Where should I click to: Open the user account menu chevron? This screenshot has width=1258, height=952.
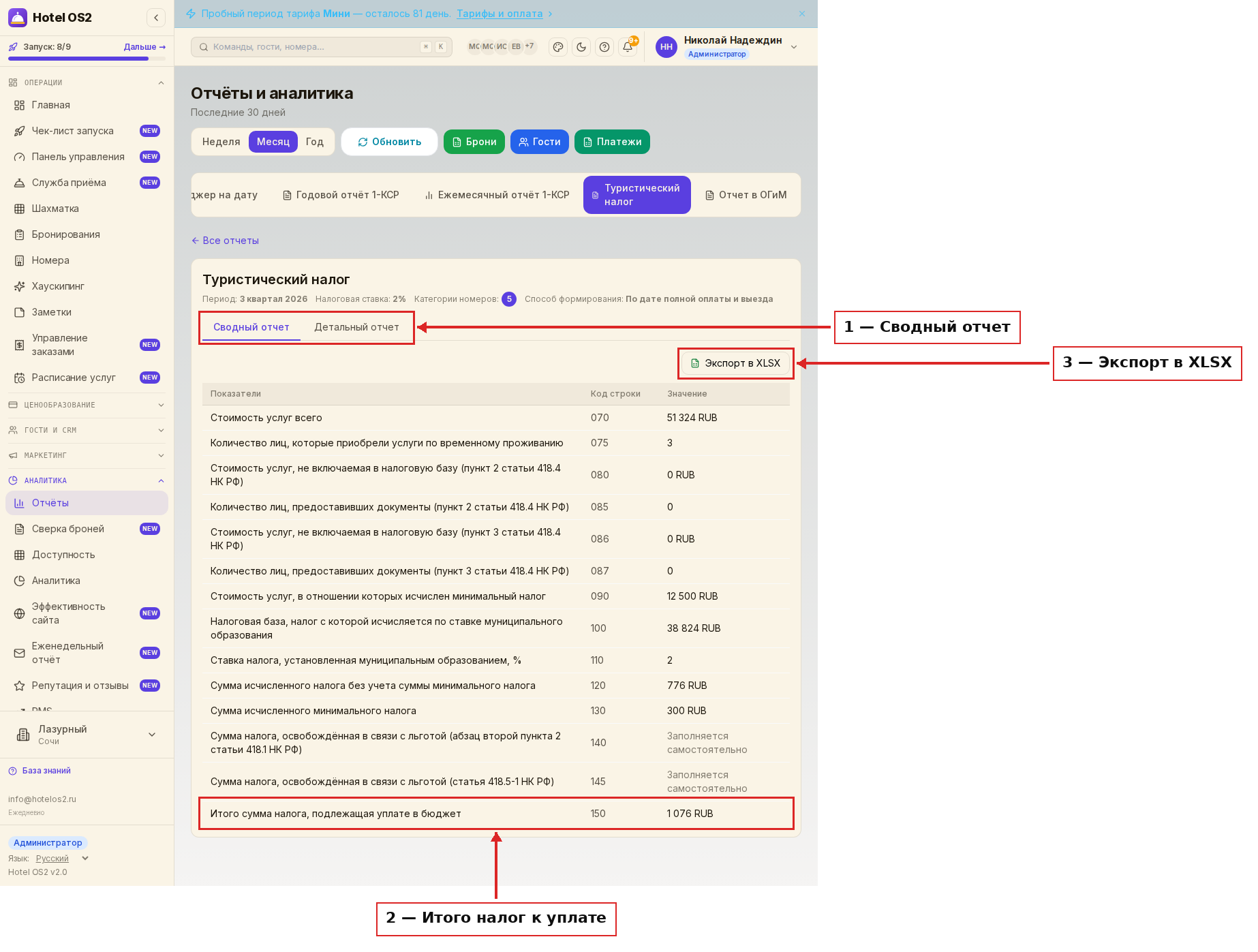click(x=794, y=47)
